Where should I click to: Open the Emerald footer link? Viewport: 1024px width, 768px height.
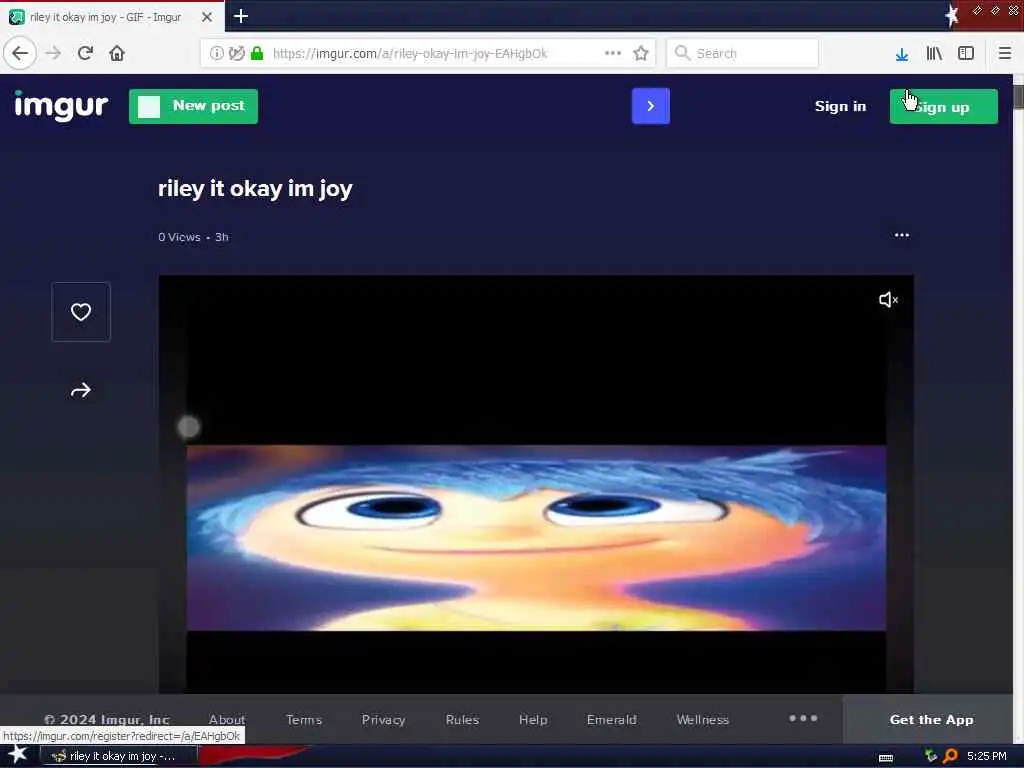pos(611,720)
